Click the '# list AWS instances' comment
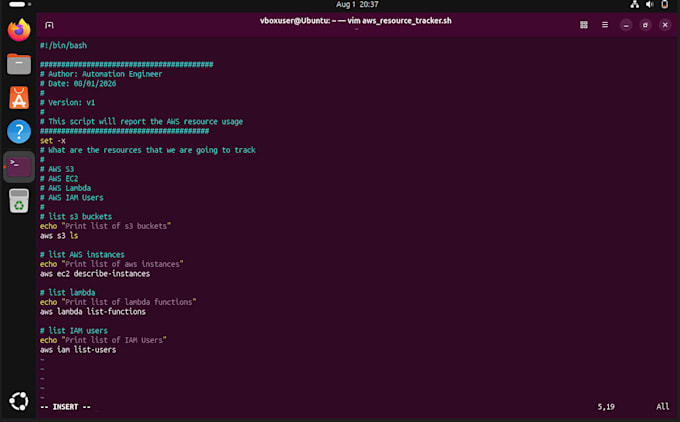 point(82,255)
